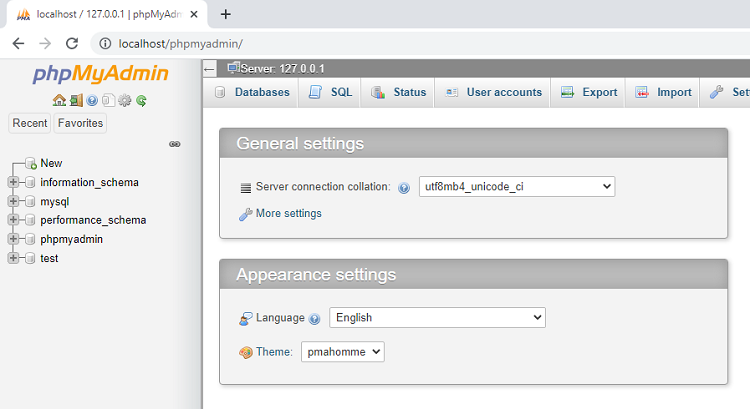Click the Server: 127.0.0.1 breadcrumb link

click(x=282, y=69)
